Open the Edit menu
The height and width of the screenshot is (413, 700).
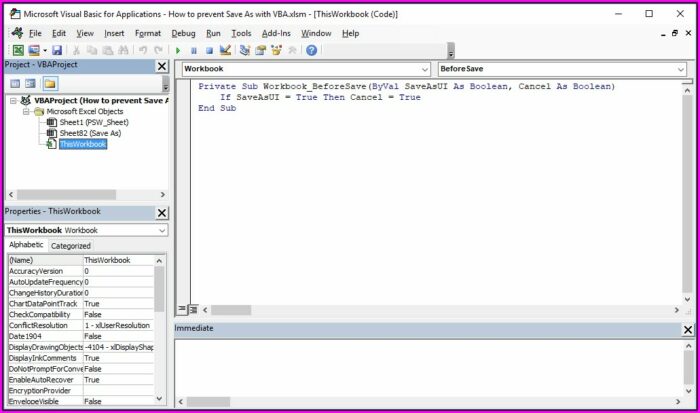coord(59,33)
